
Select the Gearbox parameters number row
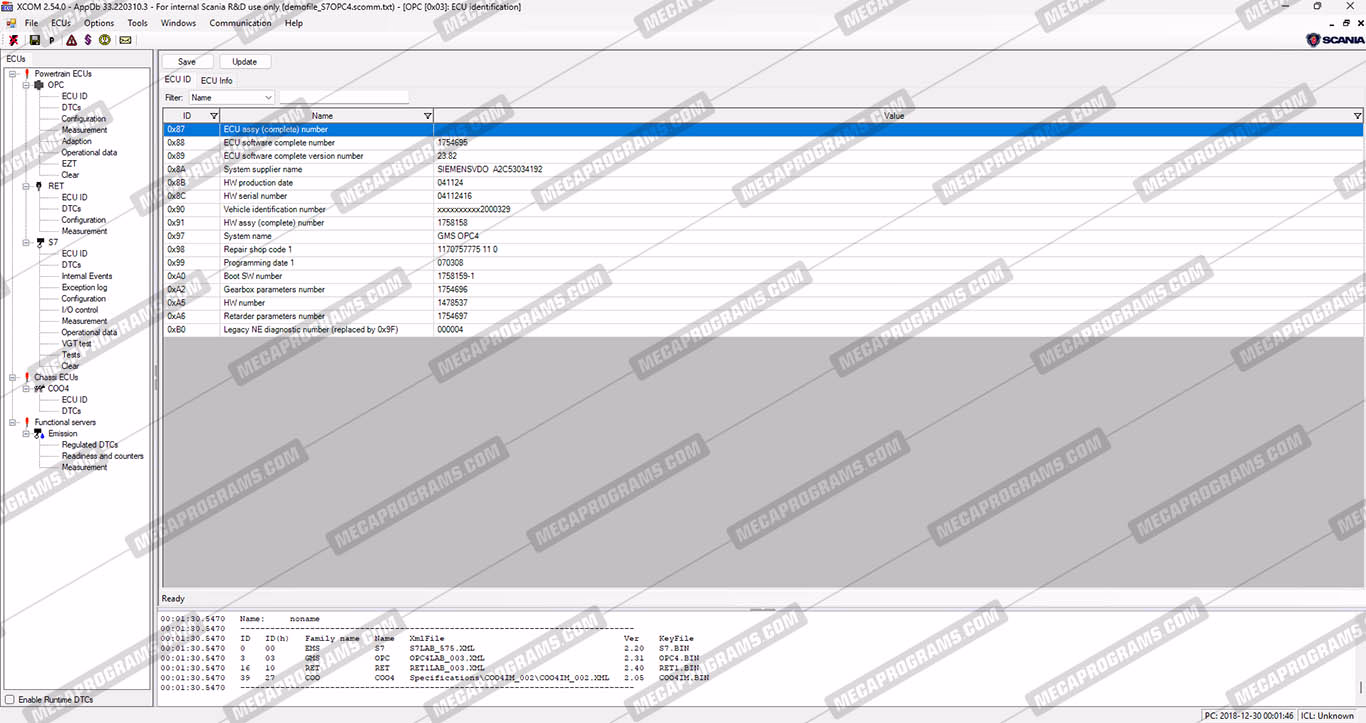pos(762,289)
